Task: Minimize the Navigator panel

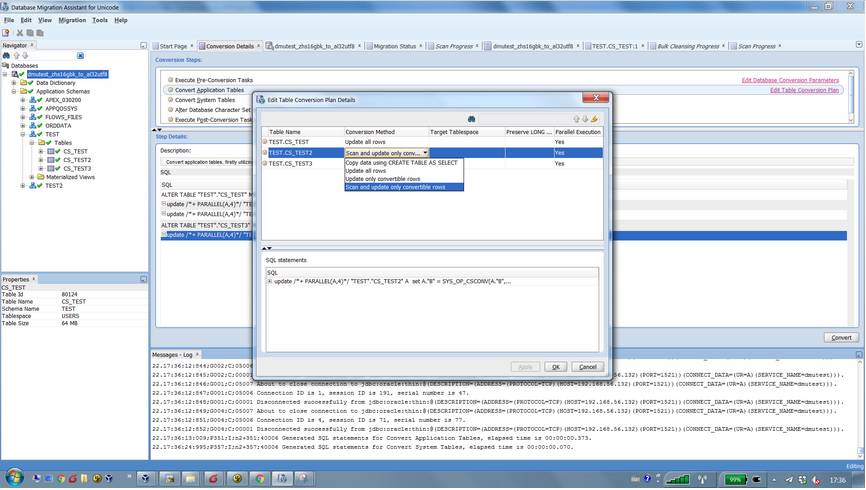Action: (x=143, y=45)
